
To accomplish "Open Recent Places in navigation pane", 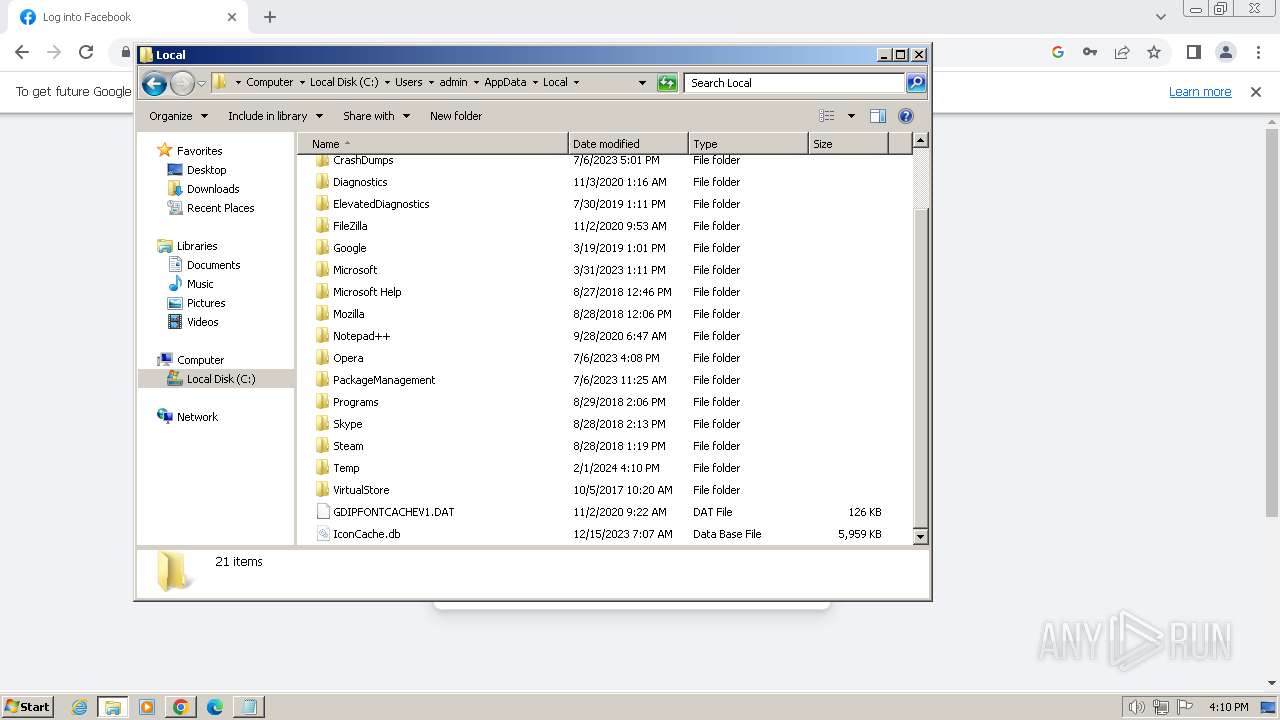I will pos(220,208).
